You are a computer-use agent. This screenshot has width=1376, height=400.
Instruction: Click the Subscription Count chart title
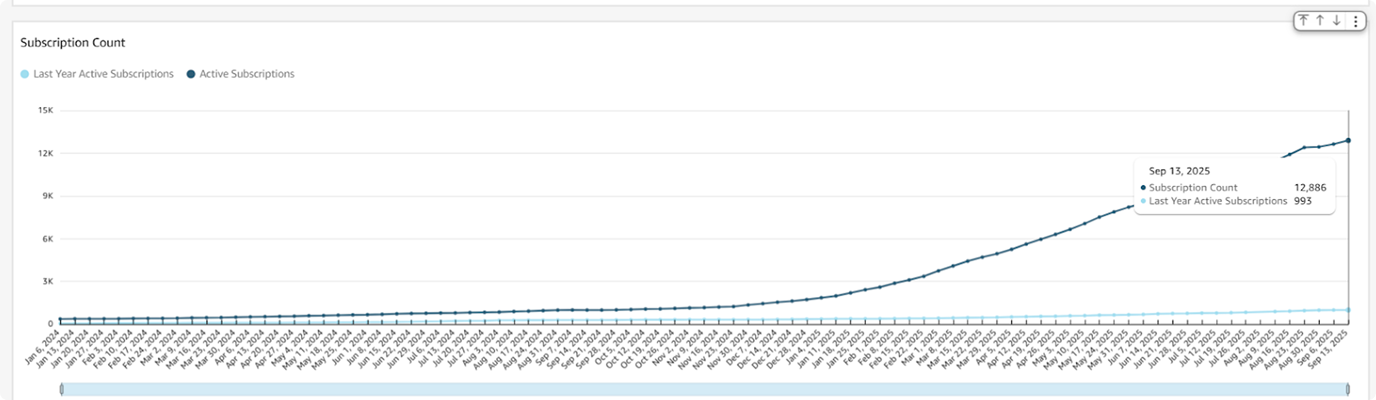[72, 43]
